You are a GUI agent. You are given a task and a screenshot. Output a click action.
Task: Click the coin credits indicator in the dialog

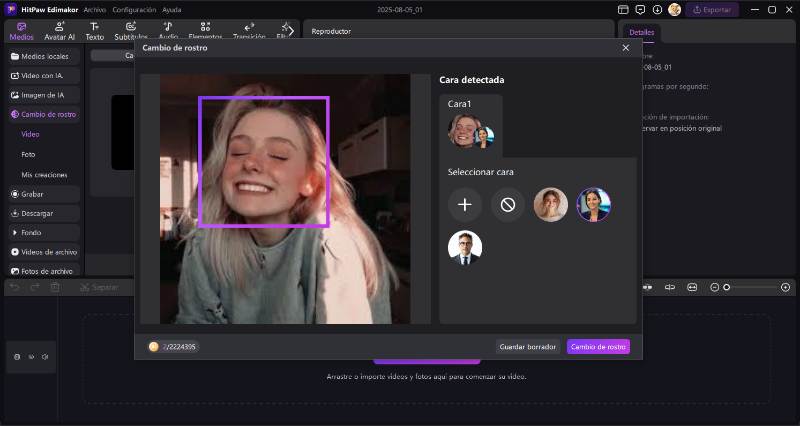click(173, 346)
